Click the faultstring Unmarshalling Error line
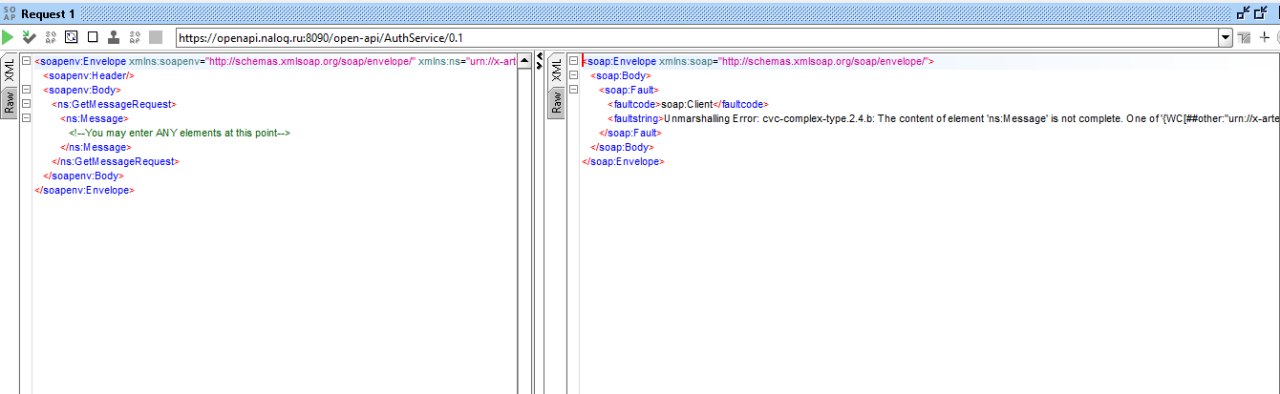1280x394 pixels. [x=944, y=118]
